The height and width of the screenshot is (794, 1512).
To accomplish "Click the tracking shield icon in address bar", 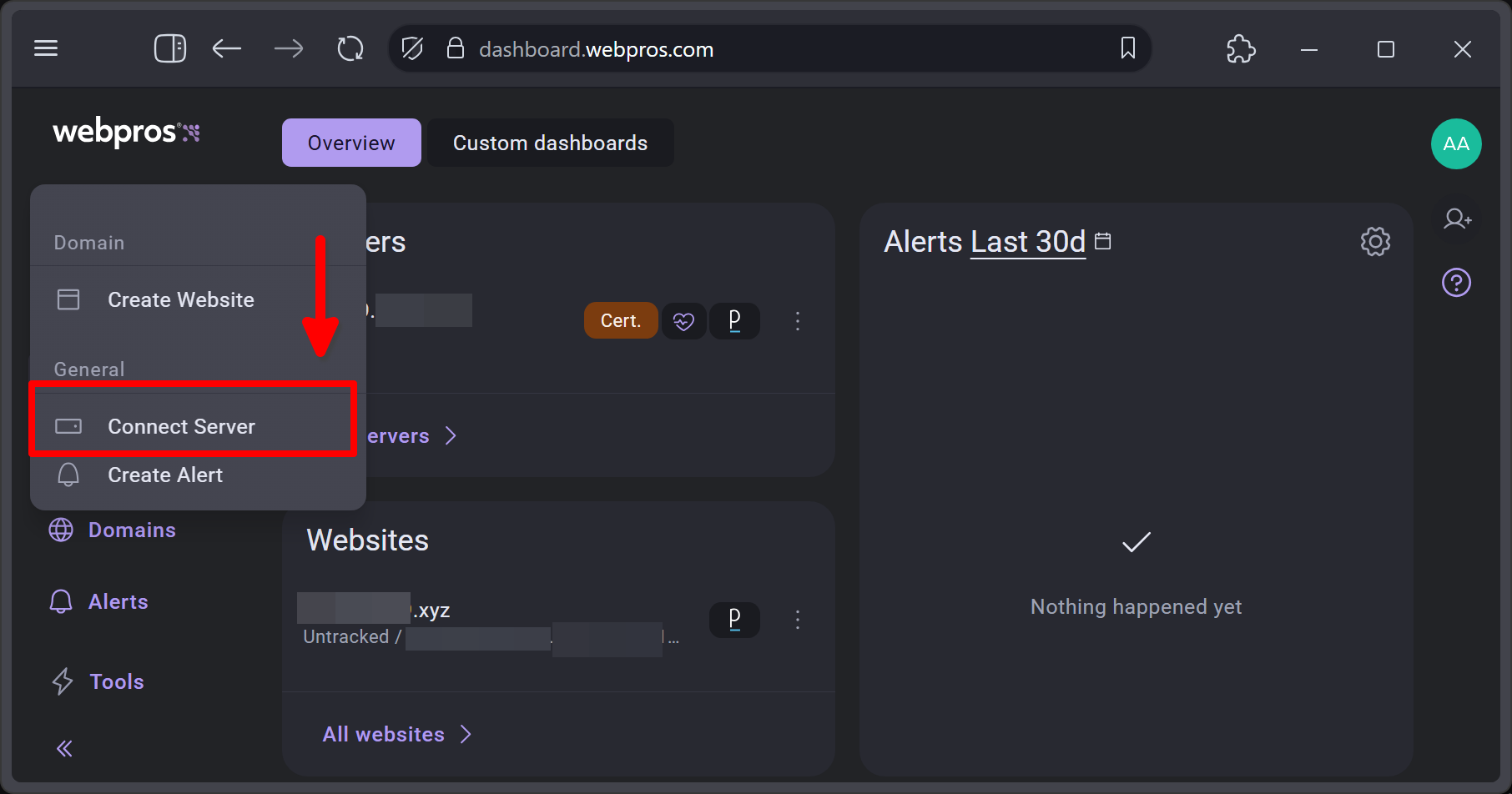I will (x=412, y=48).
